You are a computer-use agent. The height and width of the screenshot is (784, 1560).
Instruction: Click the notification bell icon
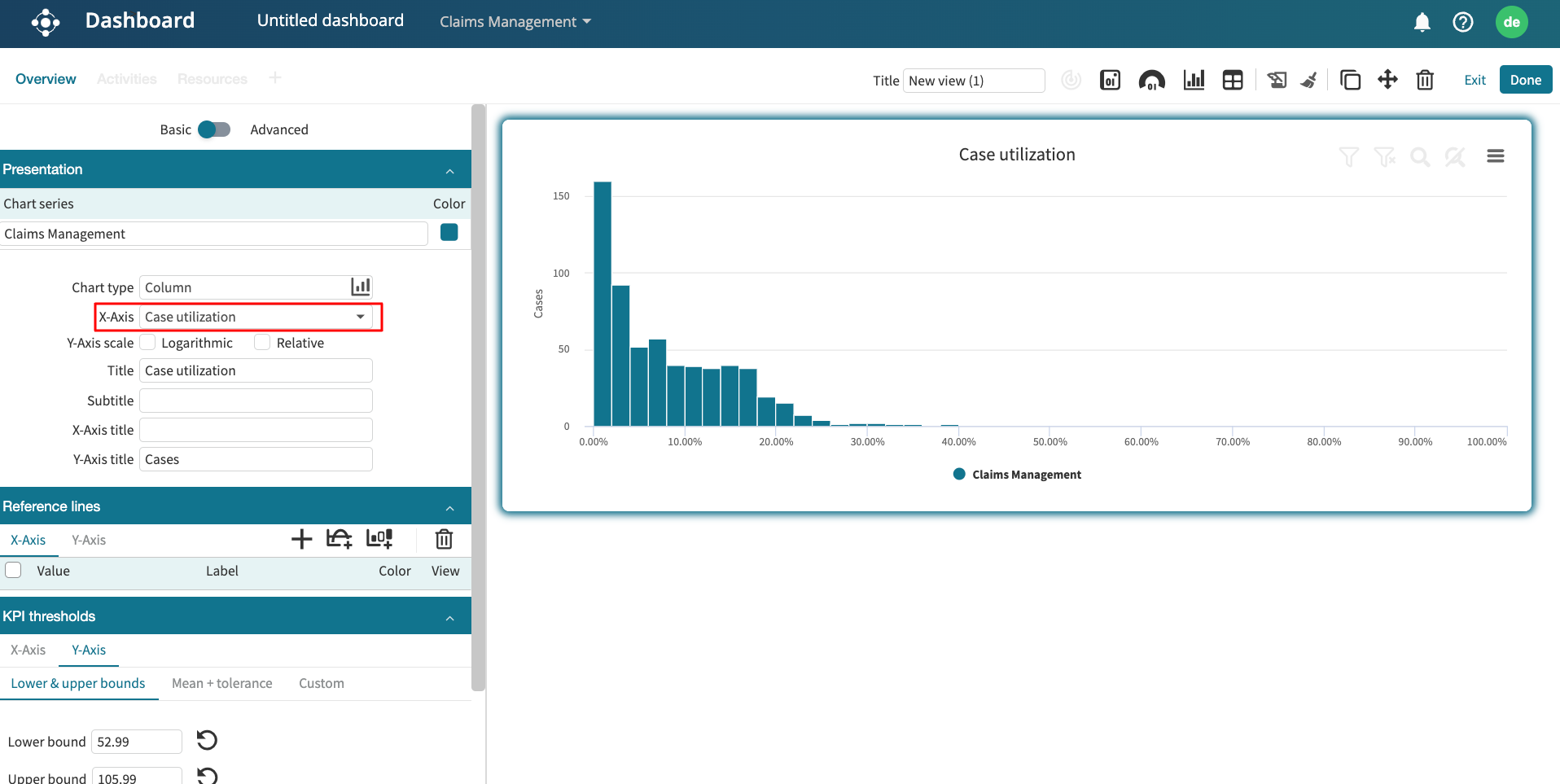(1422, 23)
